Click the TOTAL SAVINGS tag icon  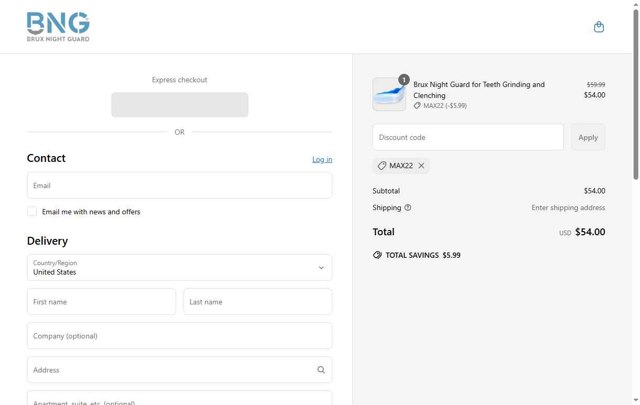pyautogui.click(x=377, y=255)
